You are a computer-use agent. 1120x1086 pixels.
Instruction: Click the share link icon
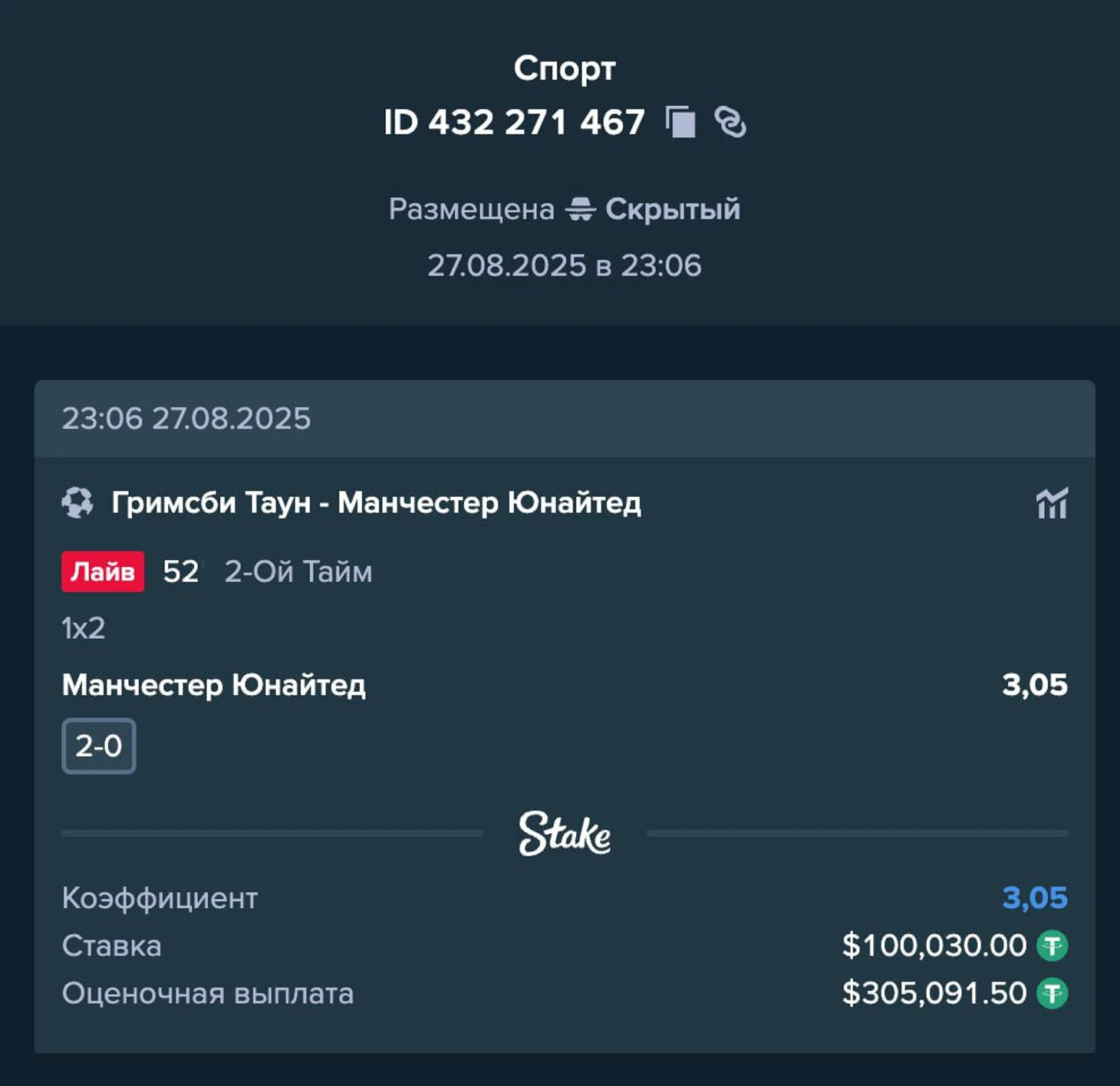[730, 122]
